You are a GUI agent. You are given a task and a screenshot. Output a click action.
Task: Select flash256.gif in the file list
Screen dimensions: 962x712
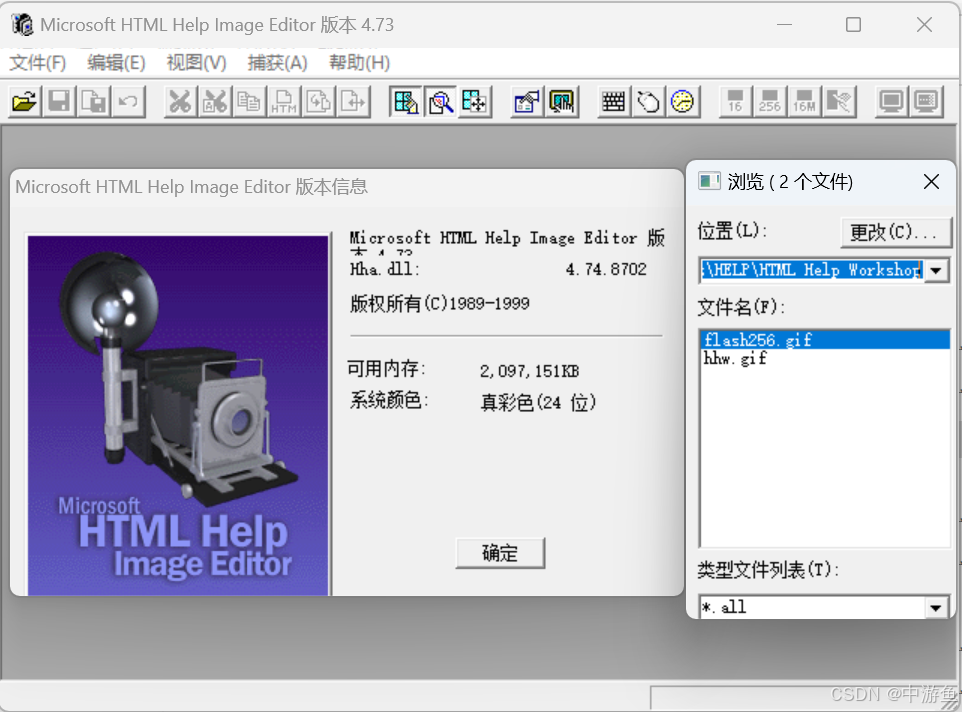[x=825, y=339]
